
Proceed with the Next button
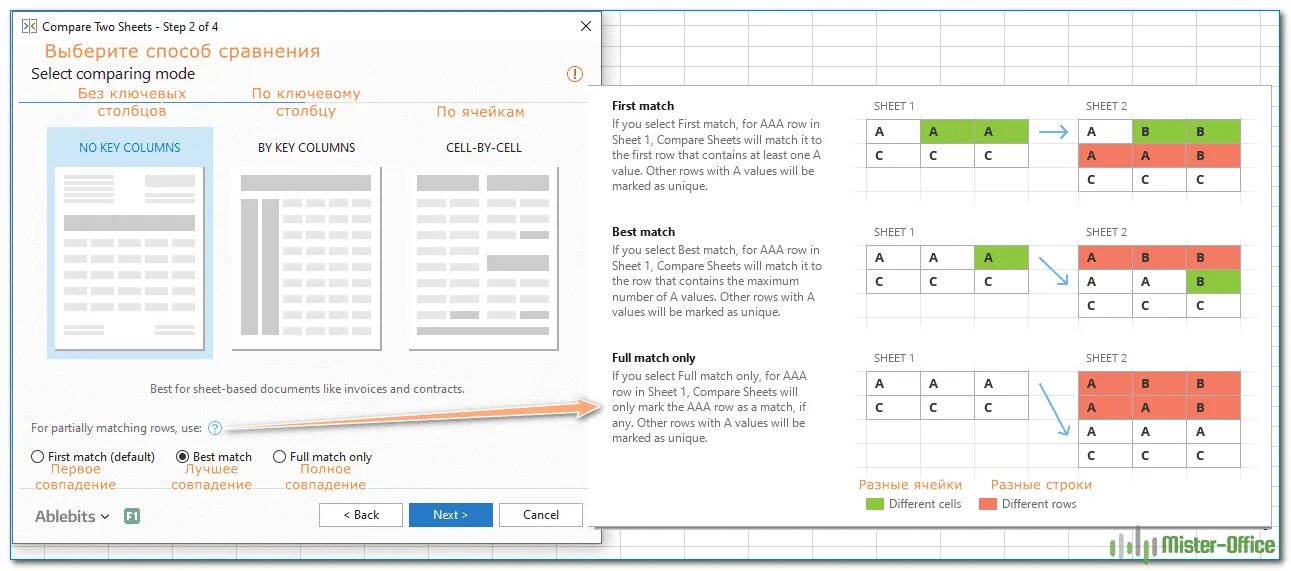(451, 515)
